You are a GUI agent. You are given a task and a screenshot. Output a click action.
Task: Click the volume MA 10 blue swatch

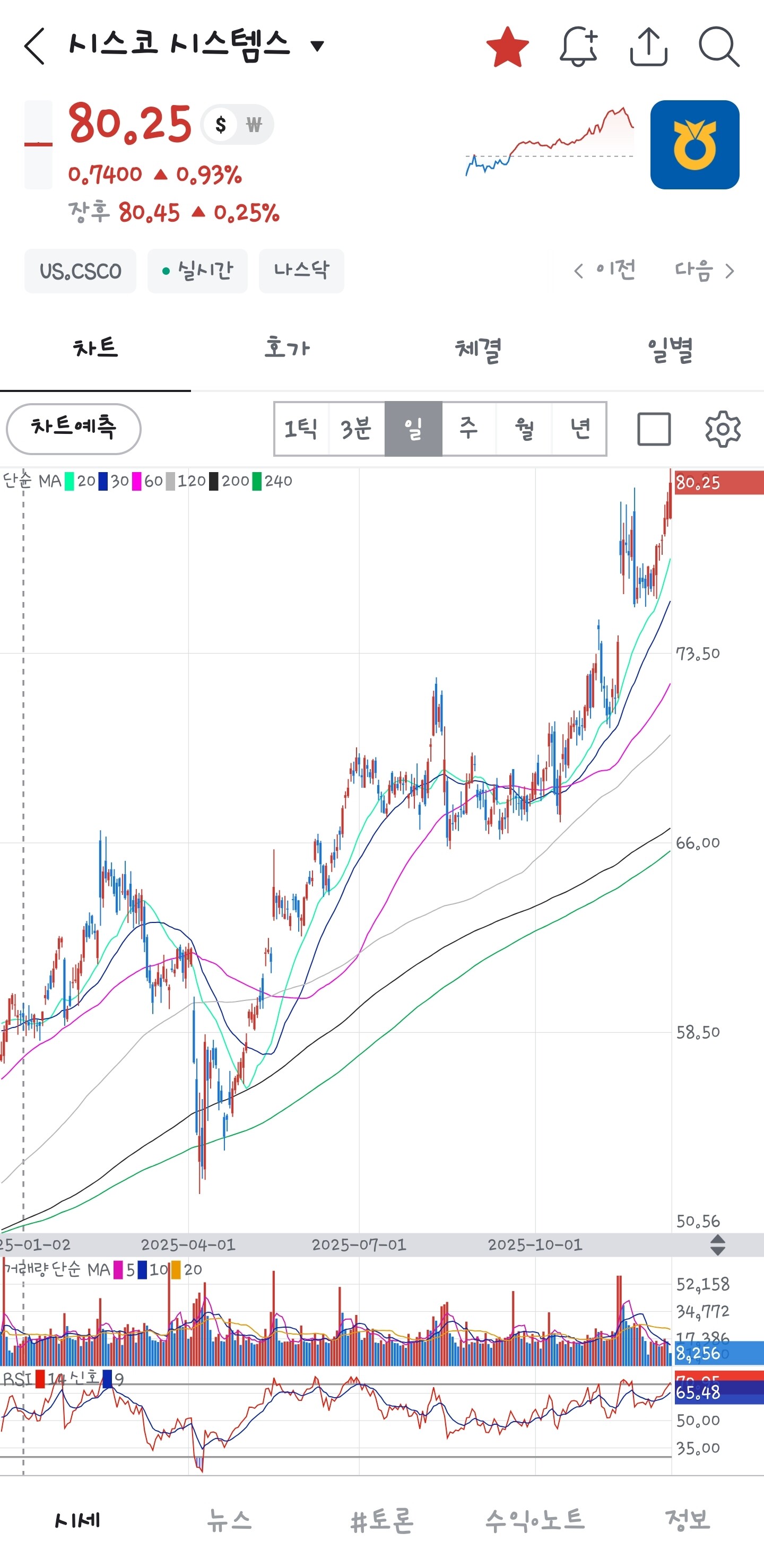pyautogui.click(x=142, y=1270)
